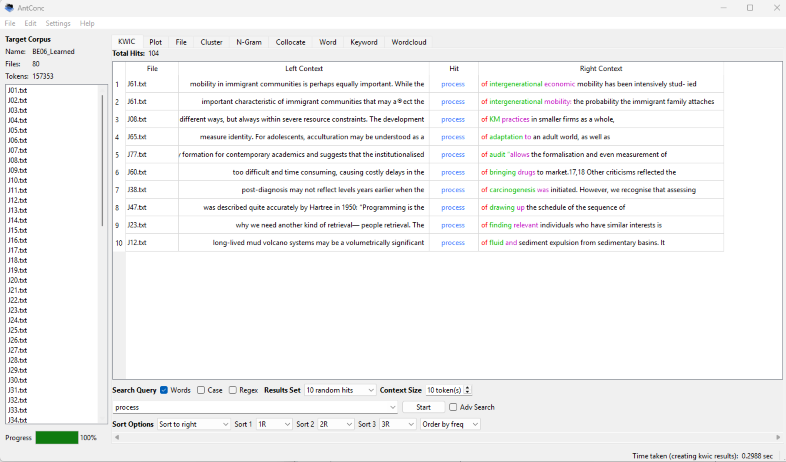Click the AntConc app icon in title bar
The width and height of the screenshot is (786, 462).
tap(9, 8)
